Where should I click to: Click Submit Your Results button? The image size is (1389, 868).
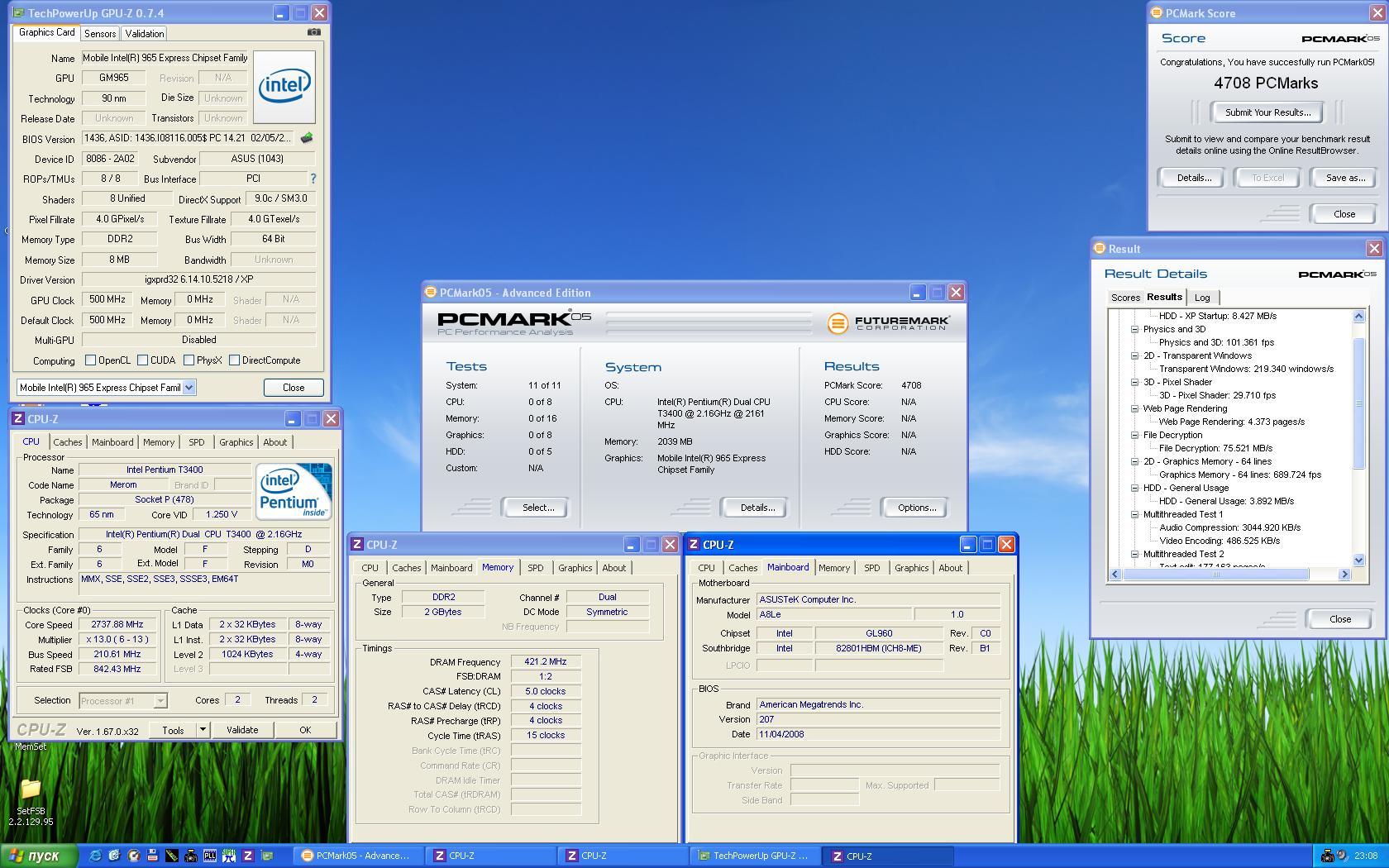click(1267, 112)
